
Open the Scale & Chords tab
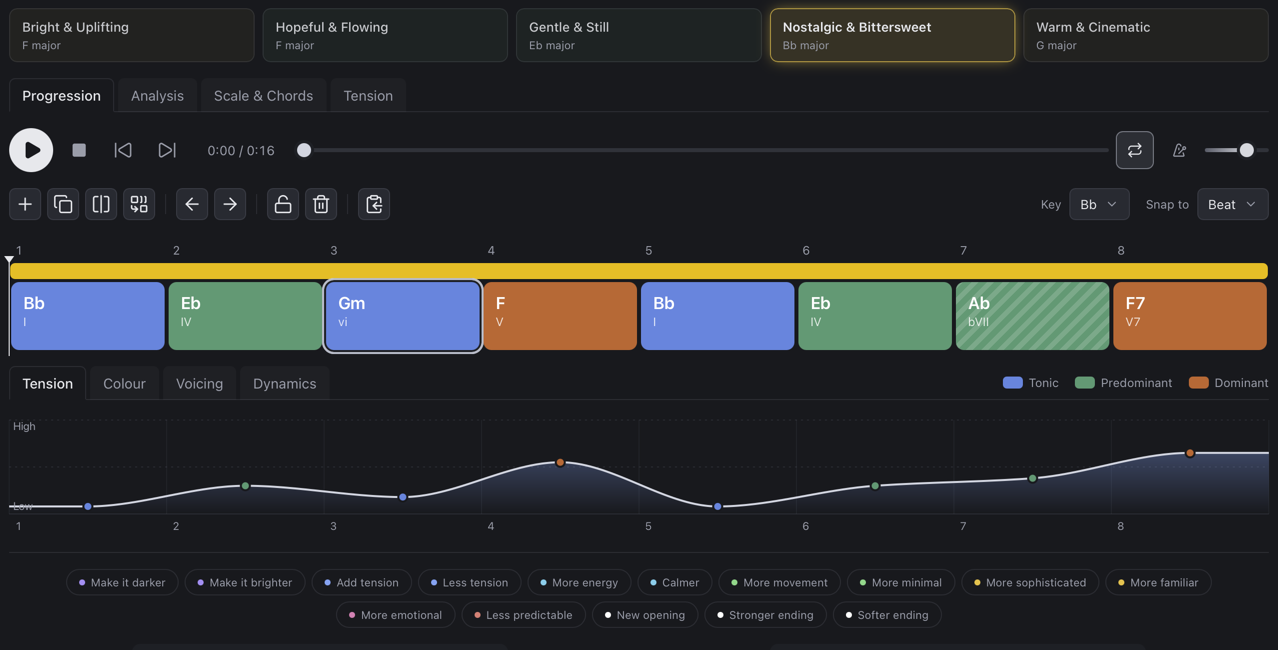click(263, 96)
